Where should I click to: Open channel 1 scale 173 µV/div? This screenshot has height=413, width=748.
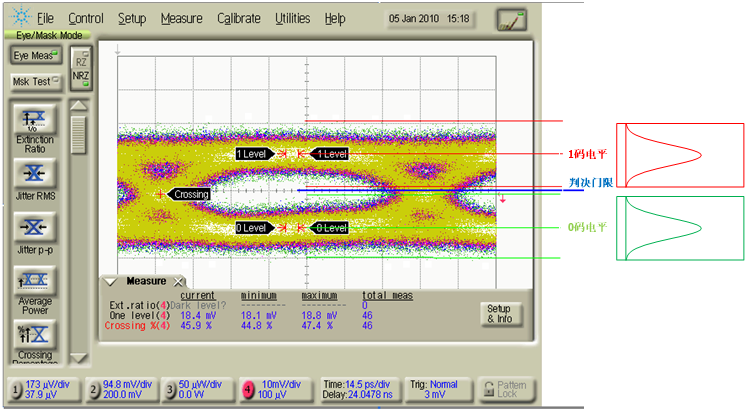[48, 384]
